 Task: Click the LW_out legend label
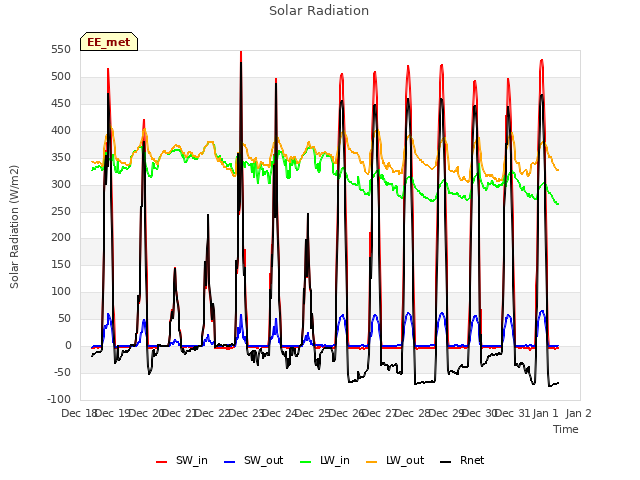405,460
